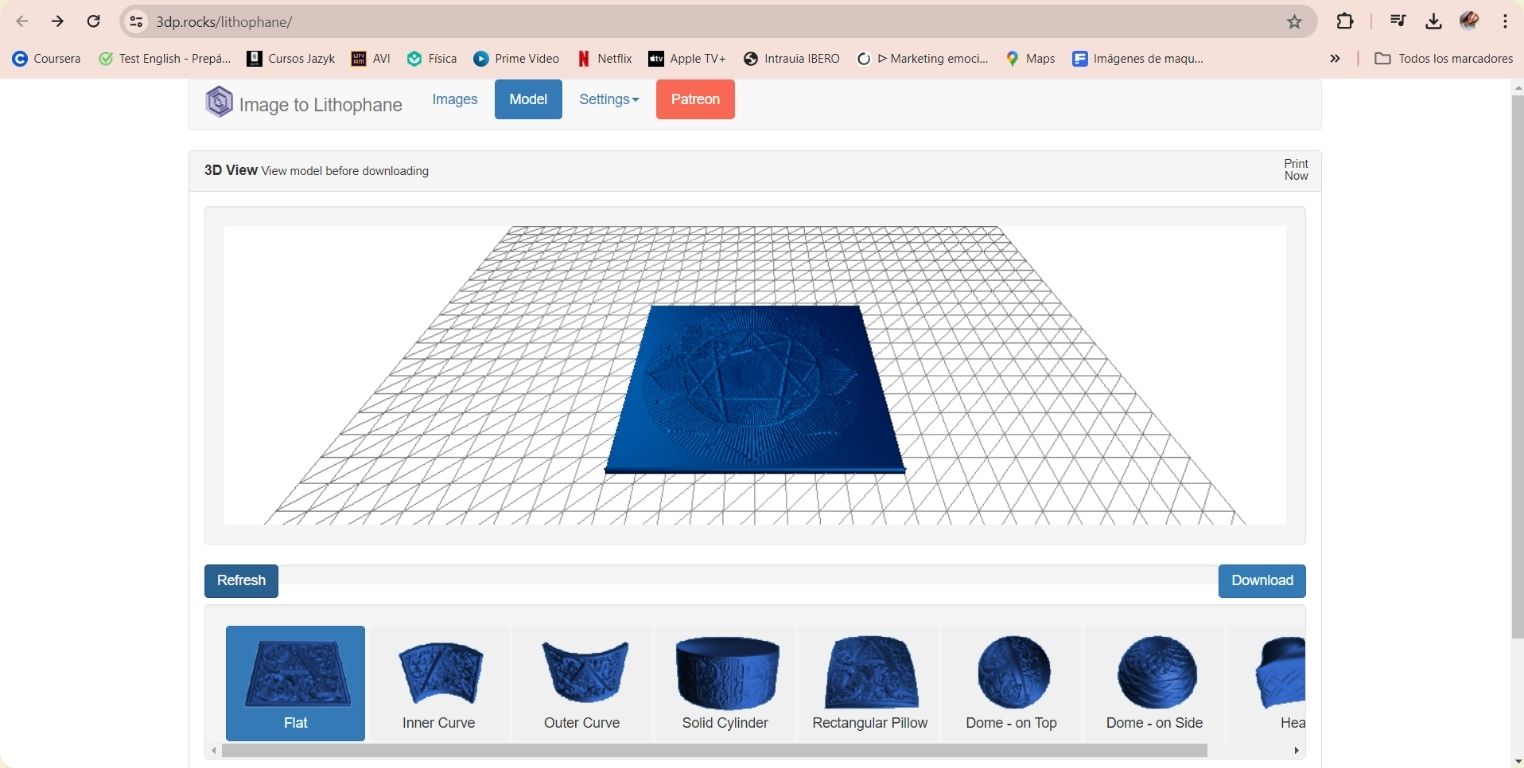Open the Coursera bookmark
The image size is (1524, 768).
46,59
